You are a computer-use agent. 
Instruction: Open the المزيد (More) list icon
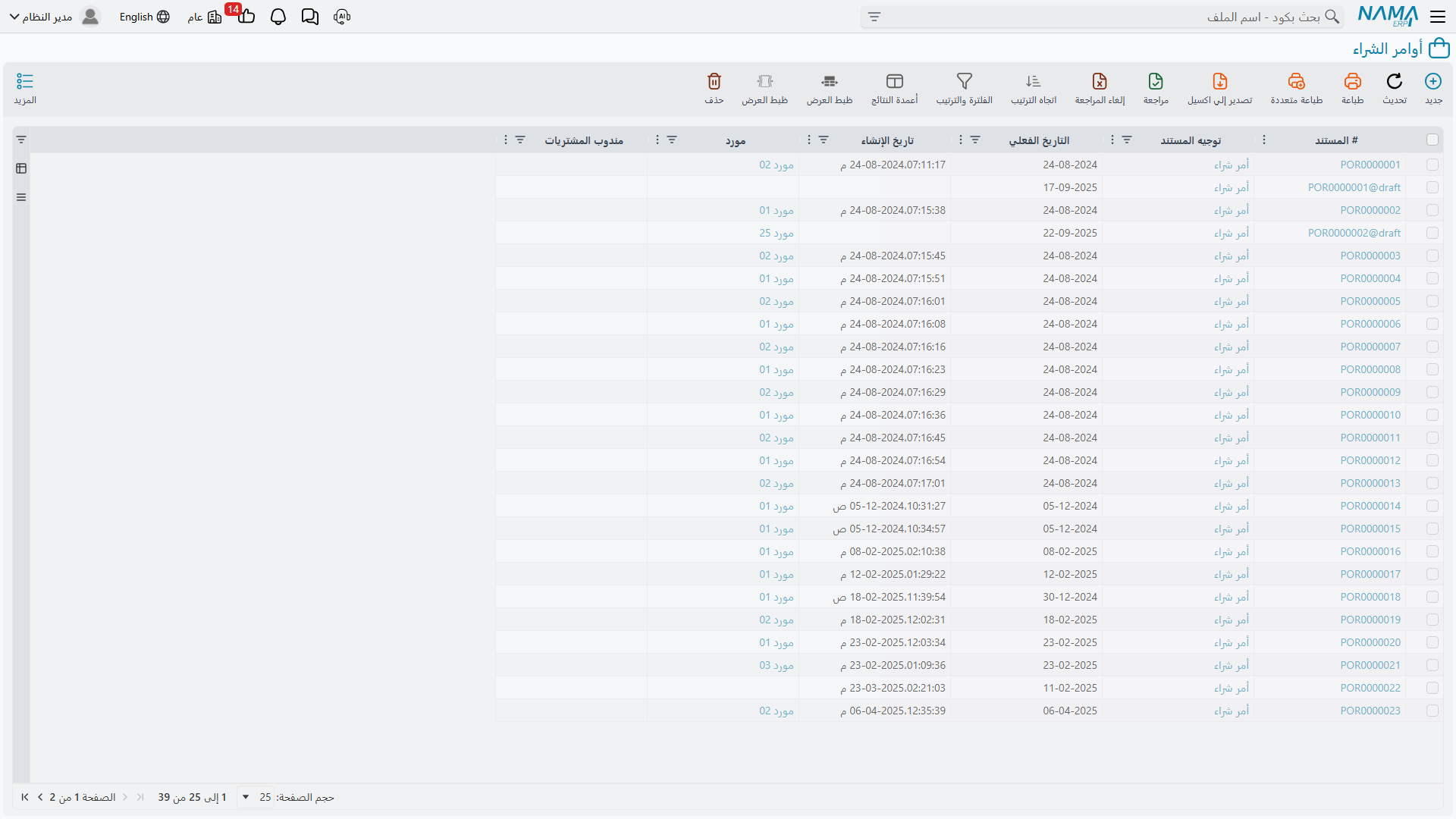pos(25,81)
